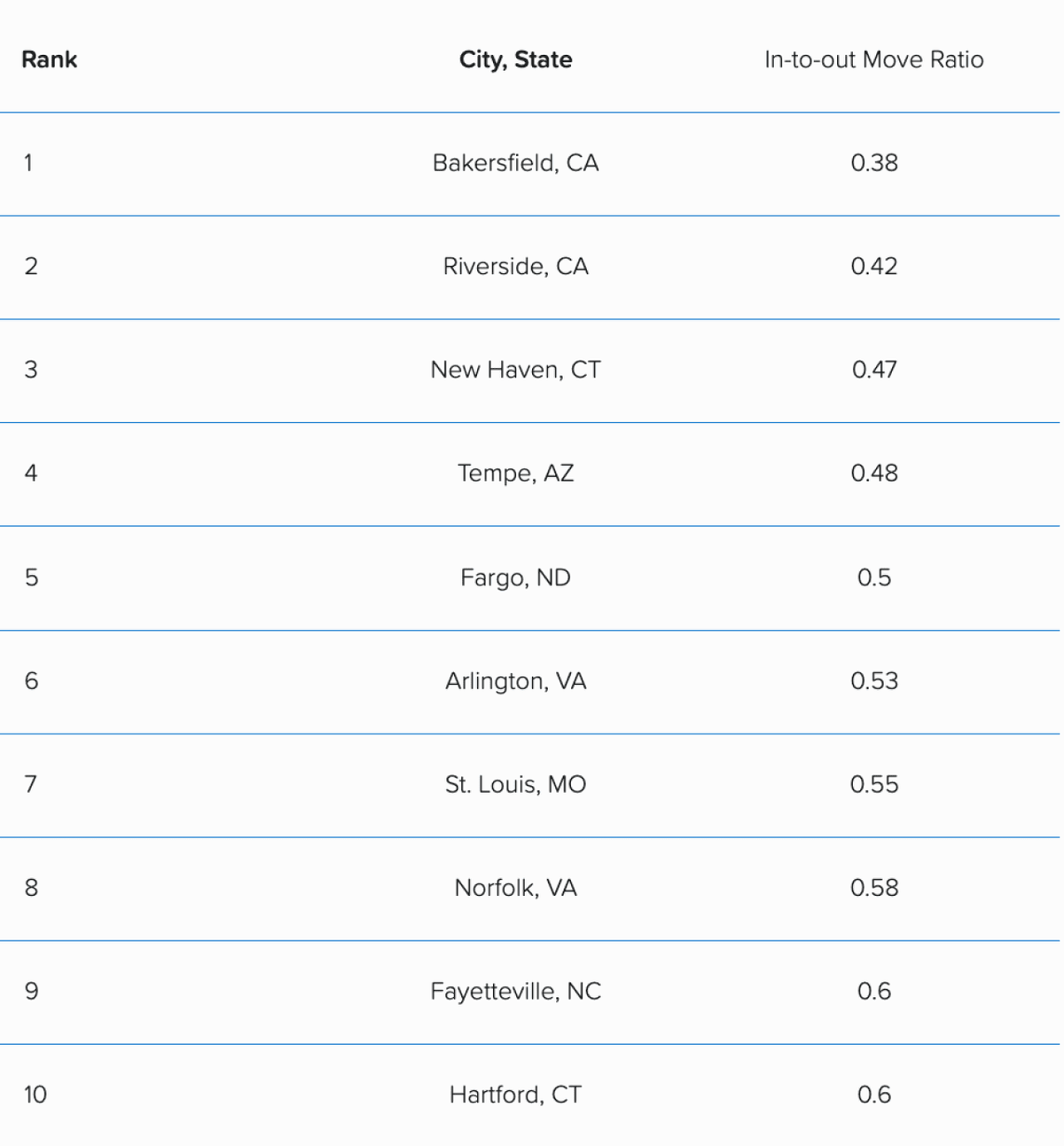Click the 0.38 move ratio value

point(874,163)
